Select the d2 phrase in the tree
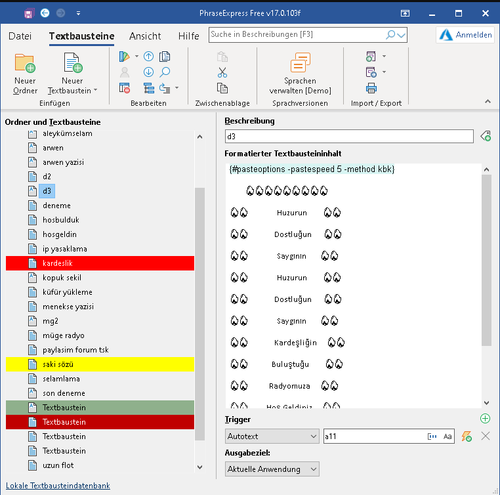This screenshot has width=500, height=495. click(47, 176)
